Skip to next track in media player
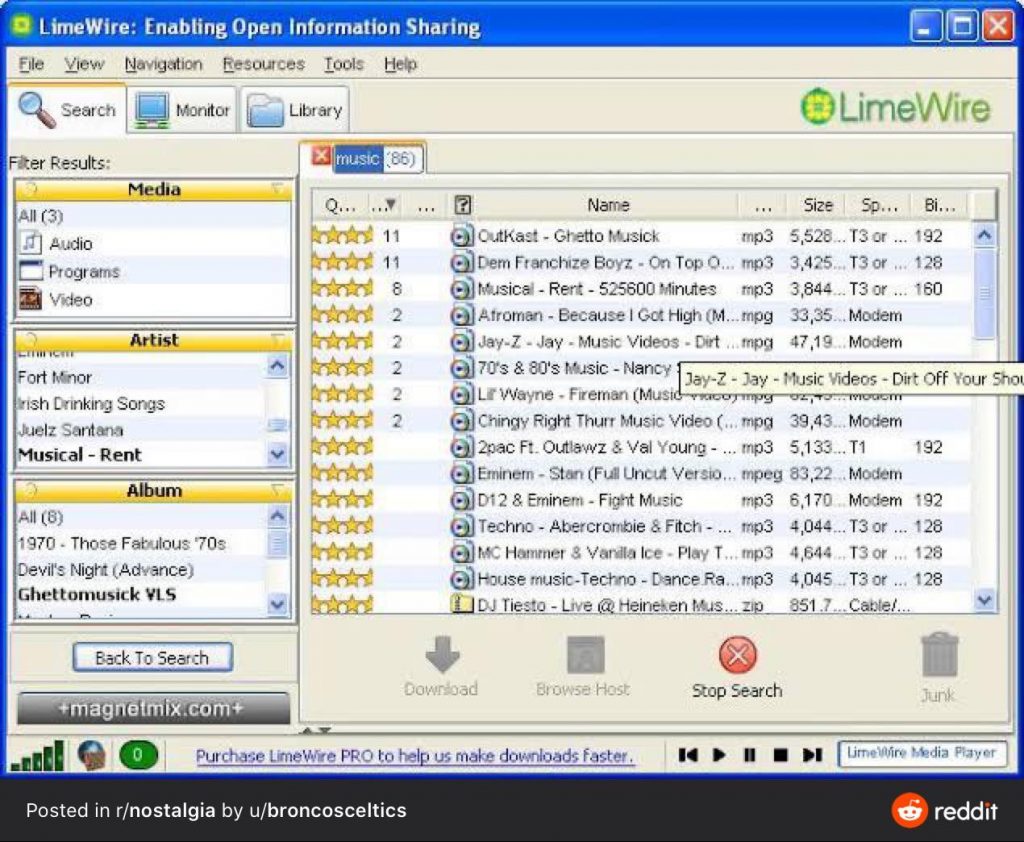The image size is (1024, 842). click(x=812, y=755)
